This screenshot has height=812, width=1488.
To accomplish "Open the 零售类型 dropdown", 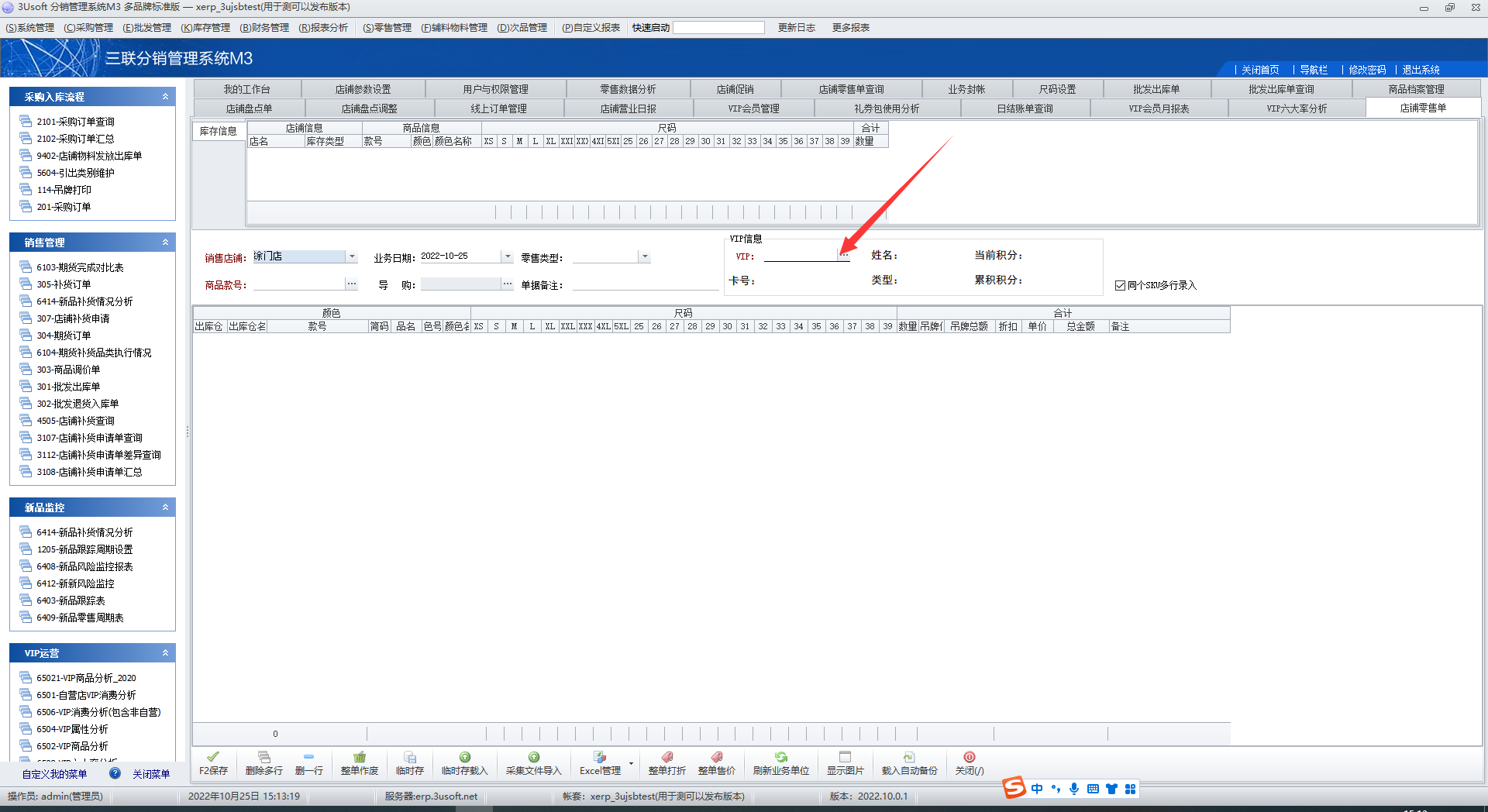I will [x=645, y=256].
